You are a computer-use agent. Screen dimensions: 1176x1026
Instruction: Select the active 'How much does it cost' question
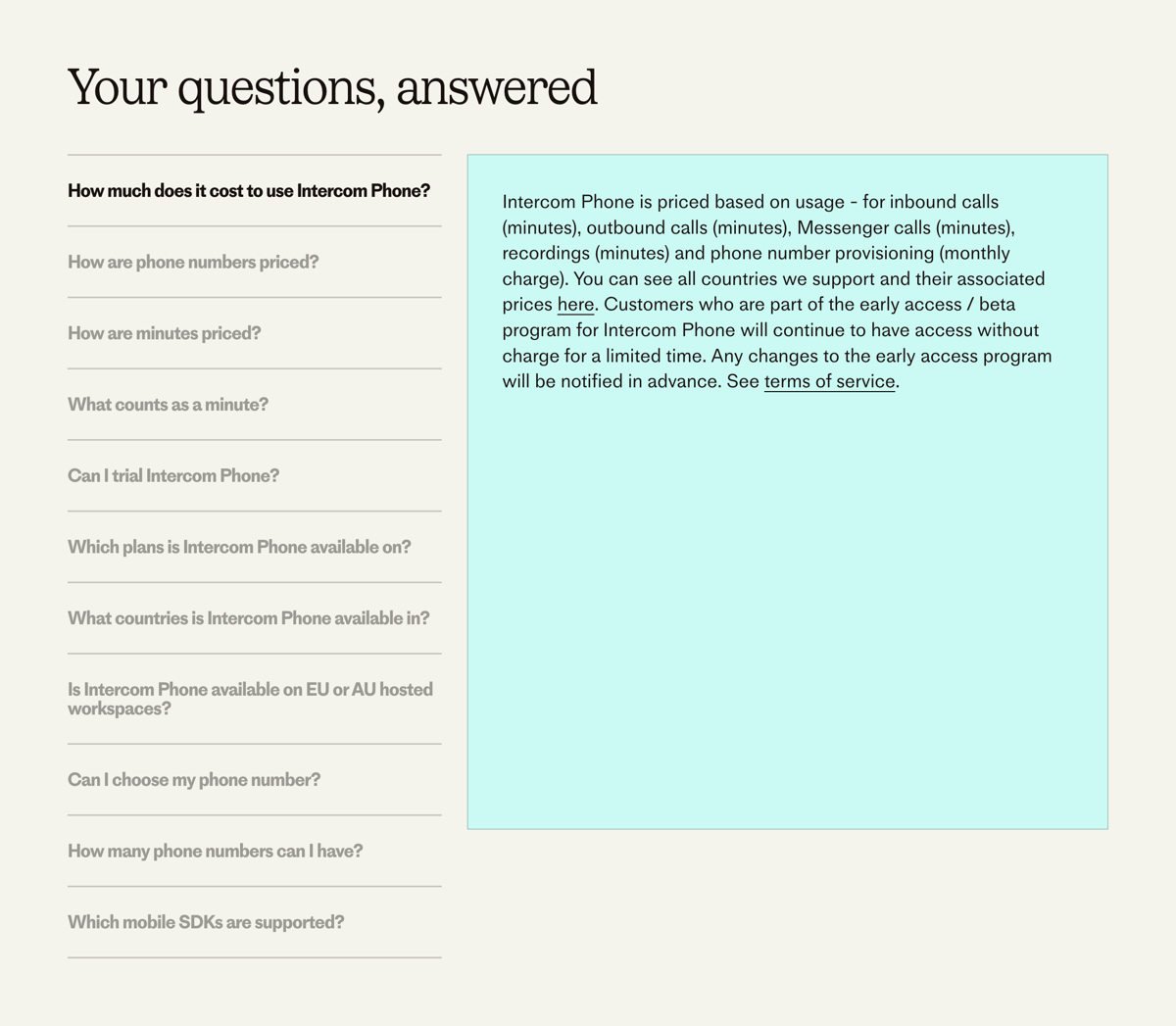(x=248, y=191)
